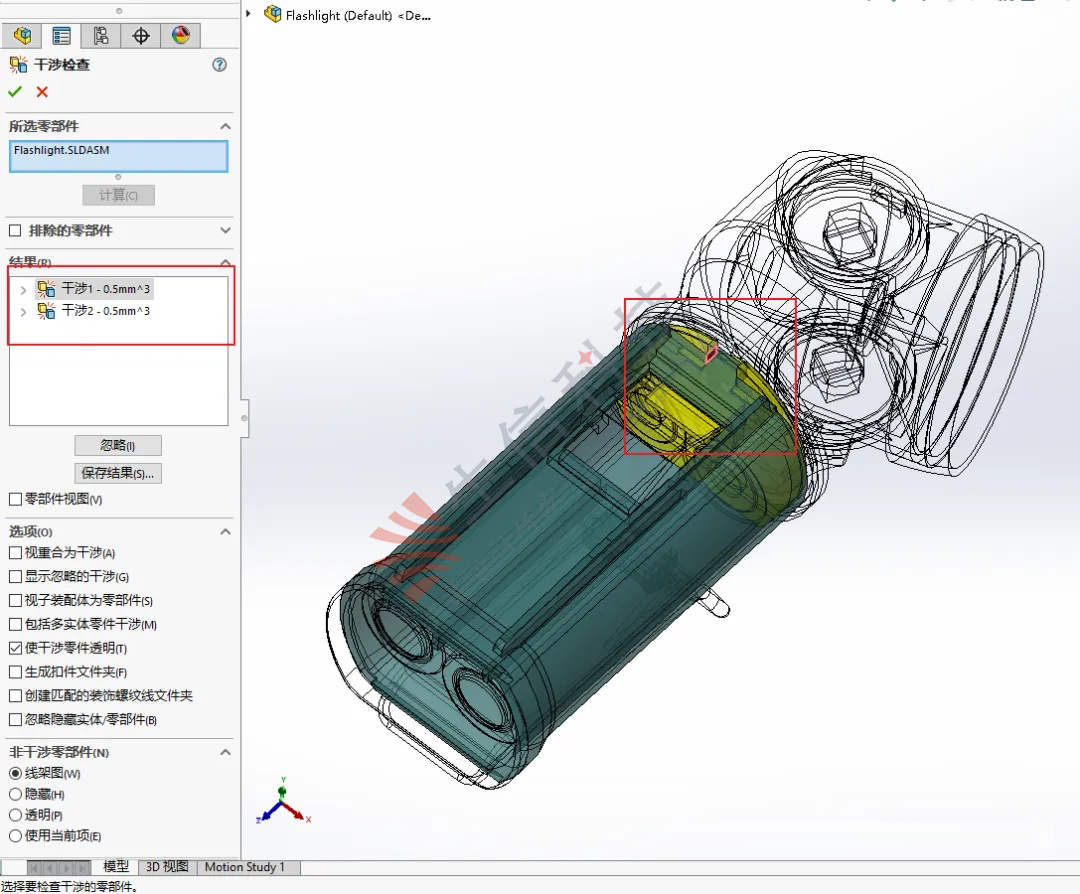Enable 视重合为干涉 option
The height and width of the screenshot is (894, 1080).
point(13,552)
